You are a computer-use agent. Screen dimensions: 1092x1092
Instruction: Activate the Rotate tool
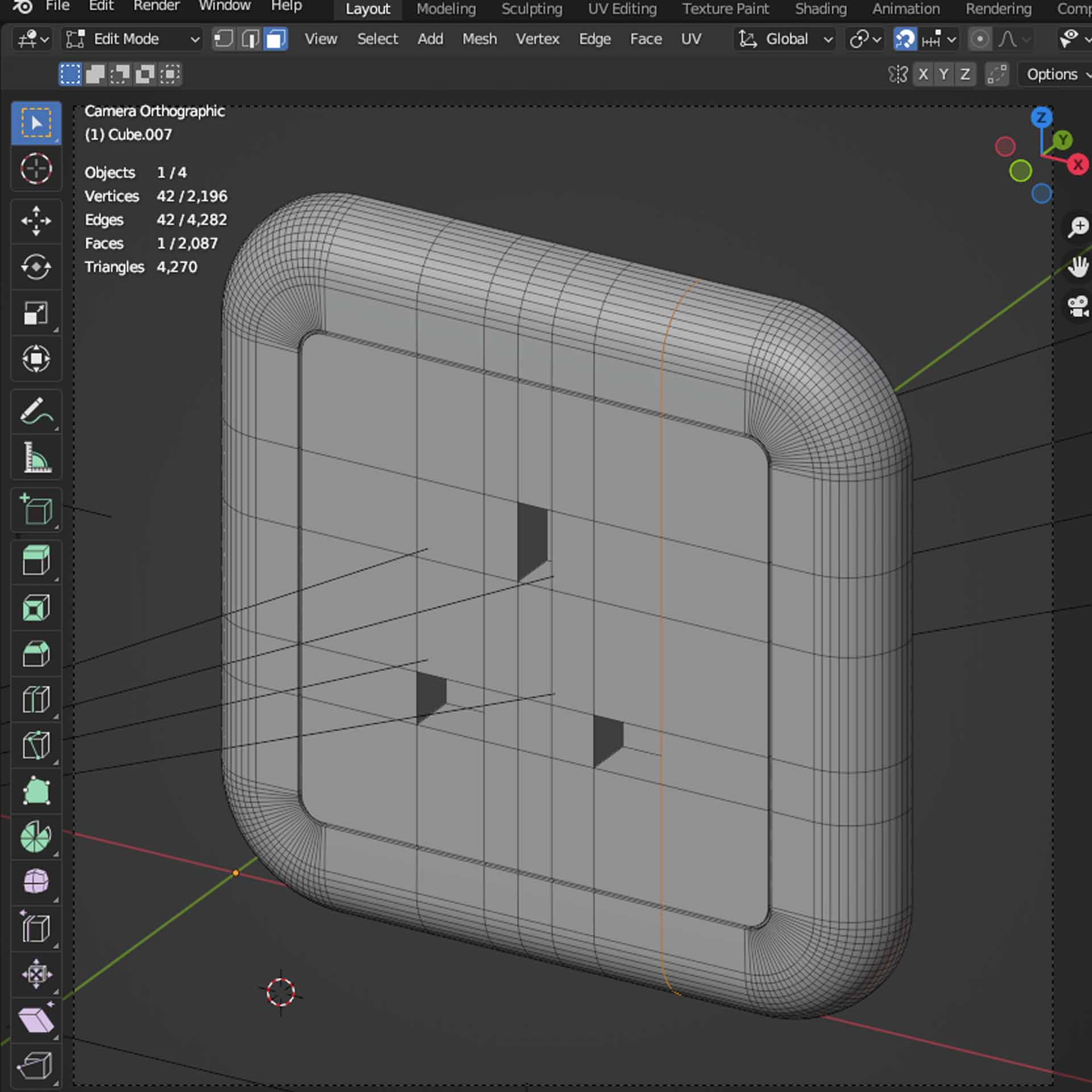coord(36,267)
